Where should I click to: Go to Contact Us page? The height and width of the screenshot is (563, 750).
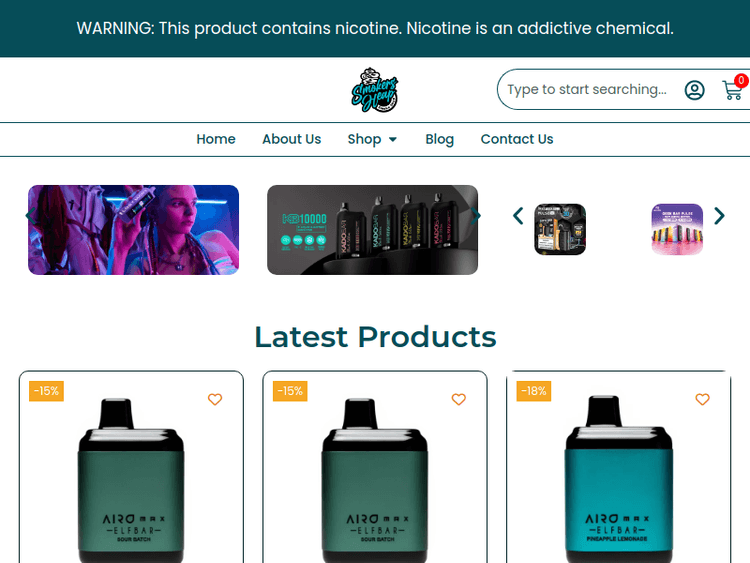517,139
